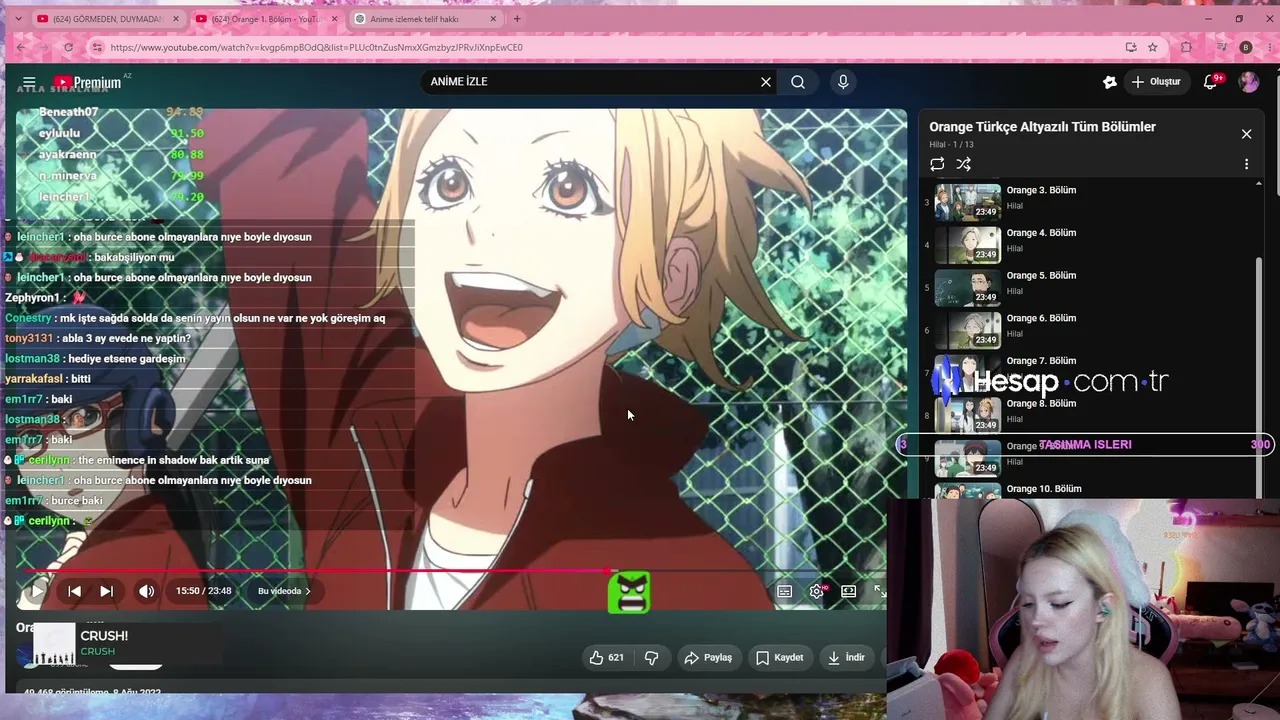The image size is (1280, 720).
Task: Share the video via Paylaş
Action: (708, 657)
